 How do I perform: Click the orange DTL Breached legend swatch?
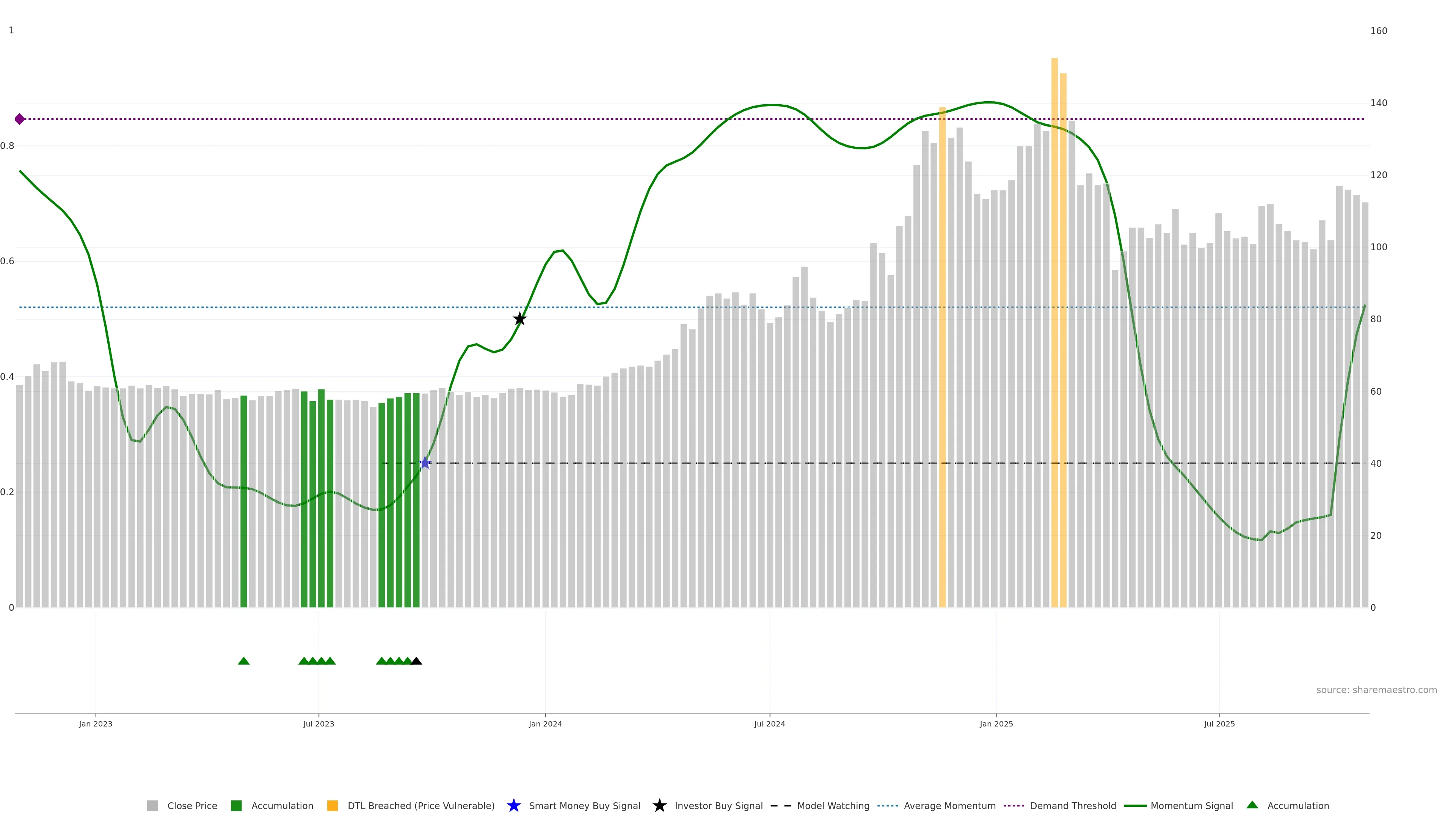[x=333, y=805]
